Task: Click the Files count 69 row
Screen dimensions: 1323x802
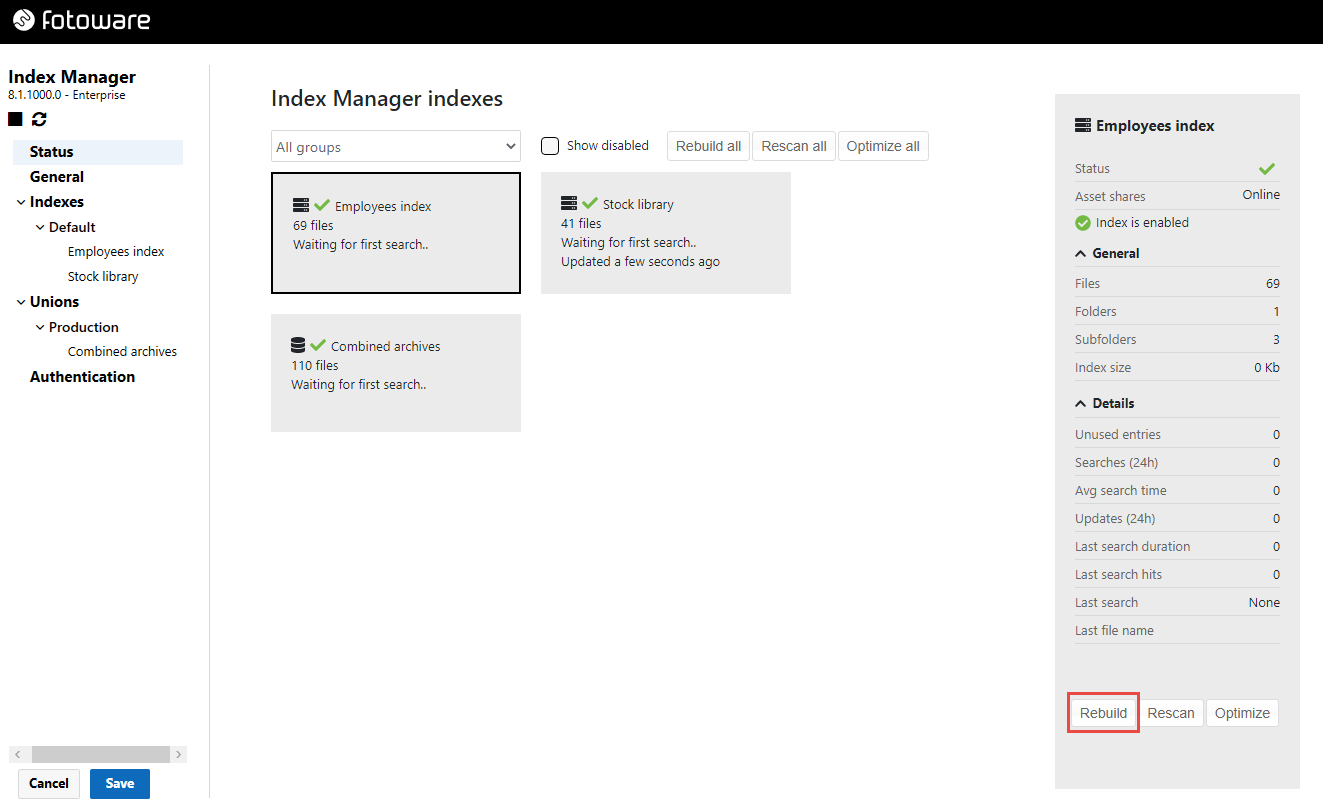Action: [1177, 284]
